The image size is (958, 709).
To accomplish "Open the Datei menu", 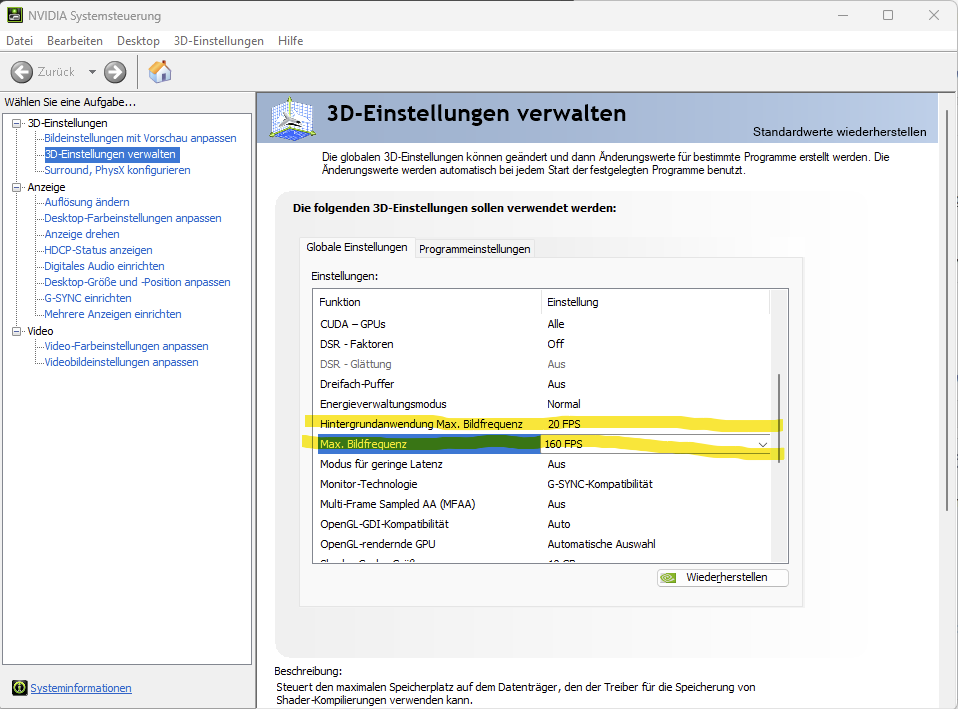I will point(20,41).
